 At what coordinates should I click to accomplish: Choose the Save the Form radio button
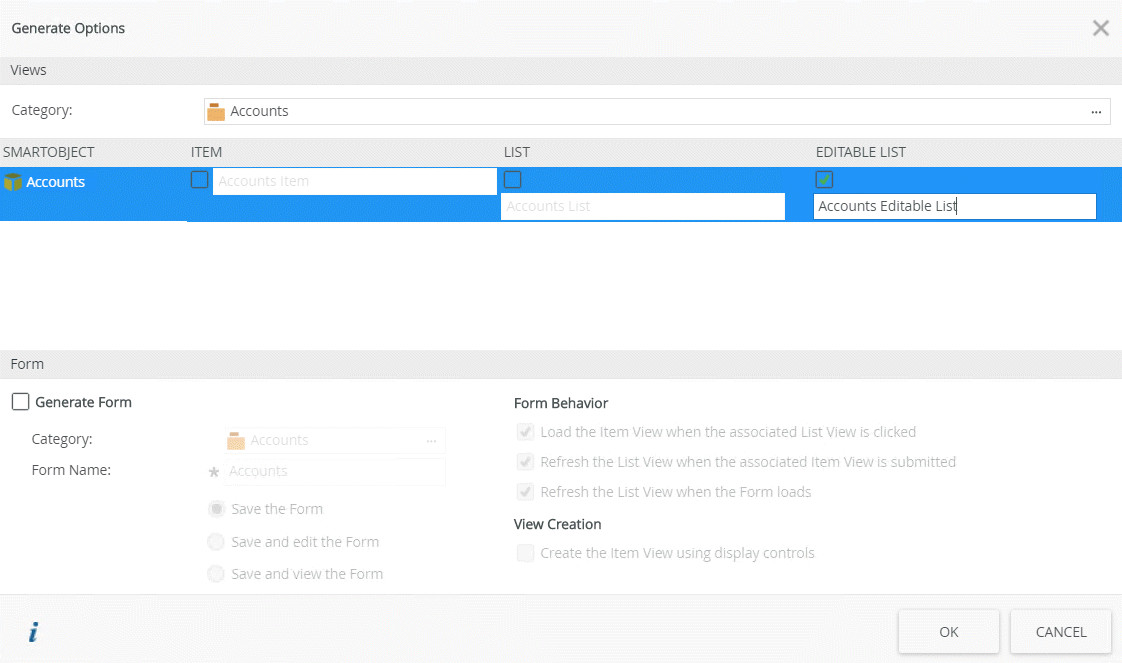coord(216,509)
